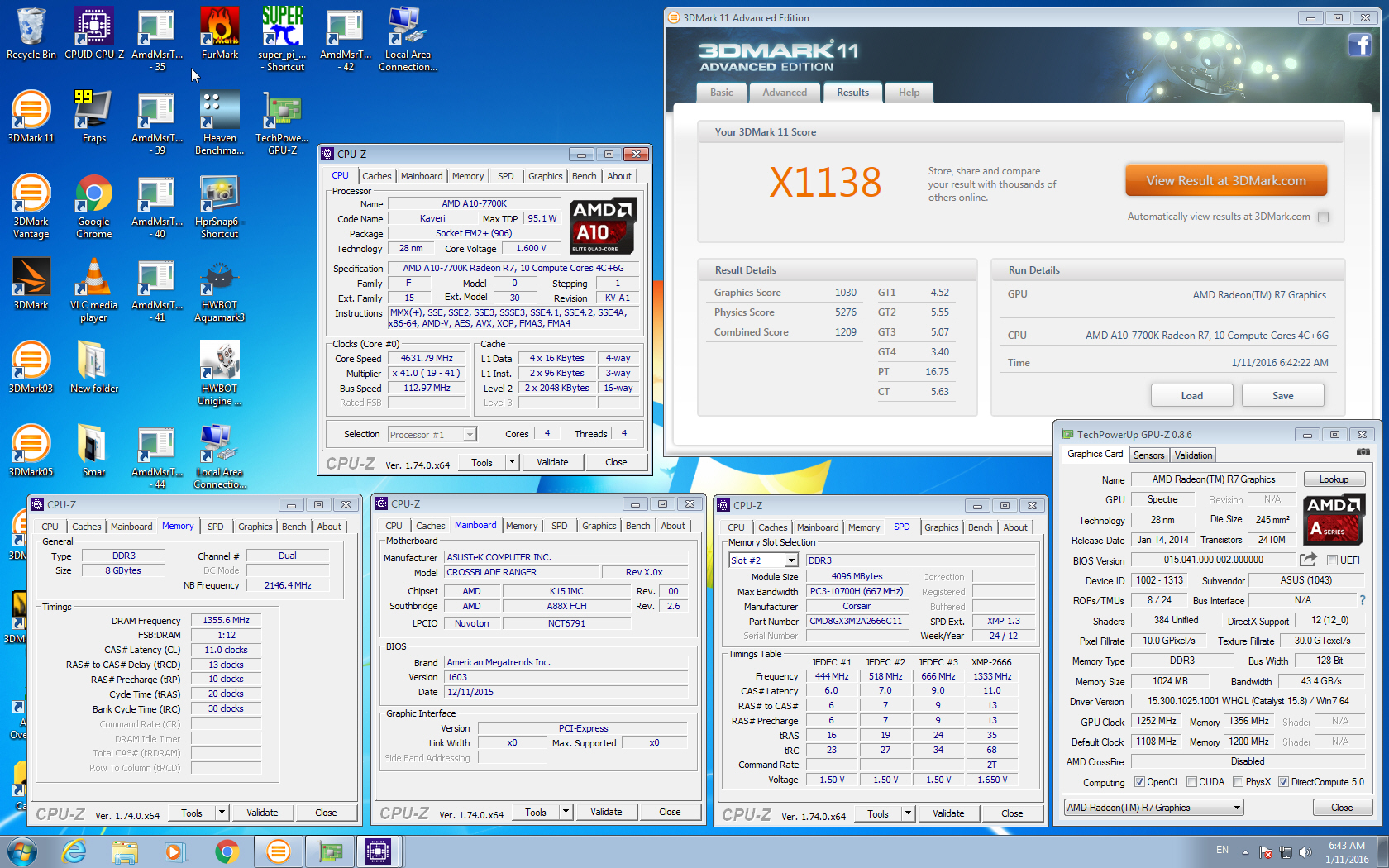The width and height of the screenshot is (1389, 868).
Task: Open HWBOT Aquamark3 desktop icon
Action: click(x=220, y=290)
